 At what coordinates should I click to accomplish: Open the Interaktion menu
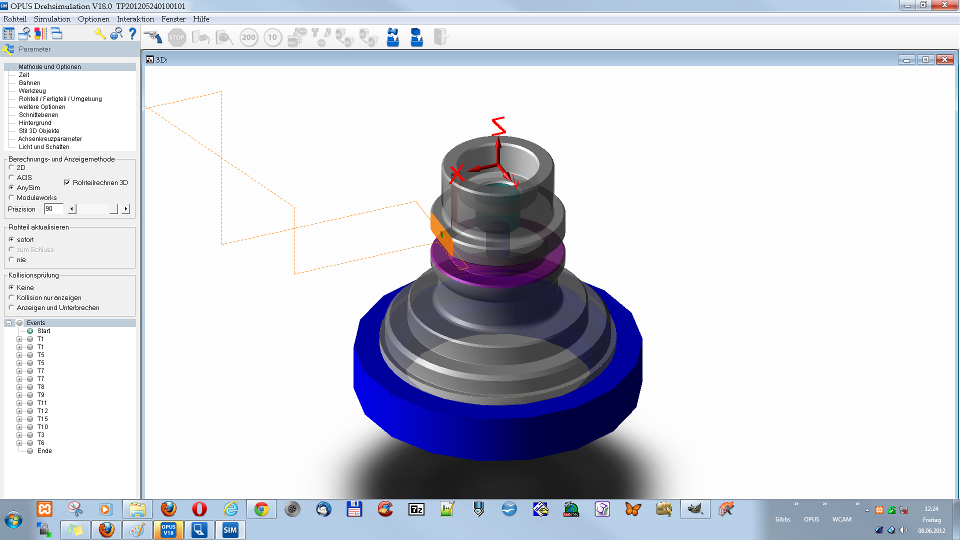tap(135, 19)
